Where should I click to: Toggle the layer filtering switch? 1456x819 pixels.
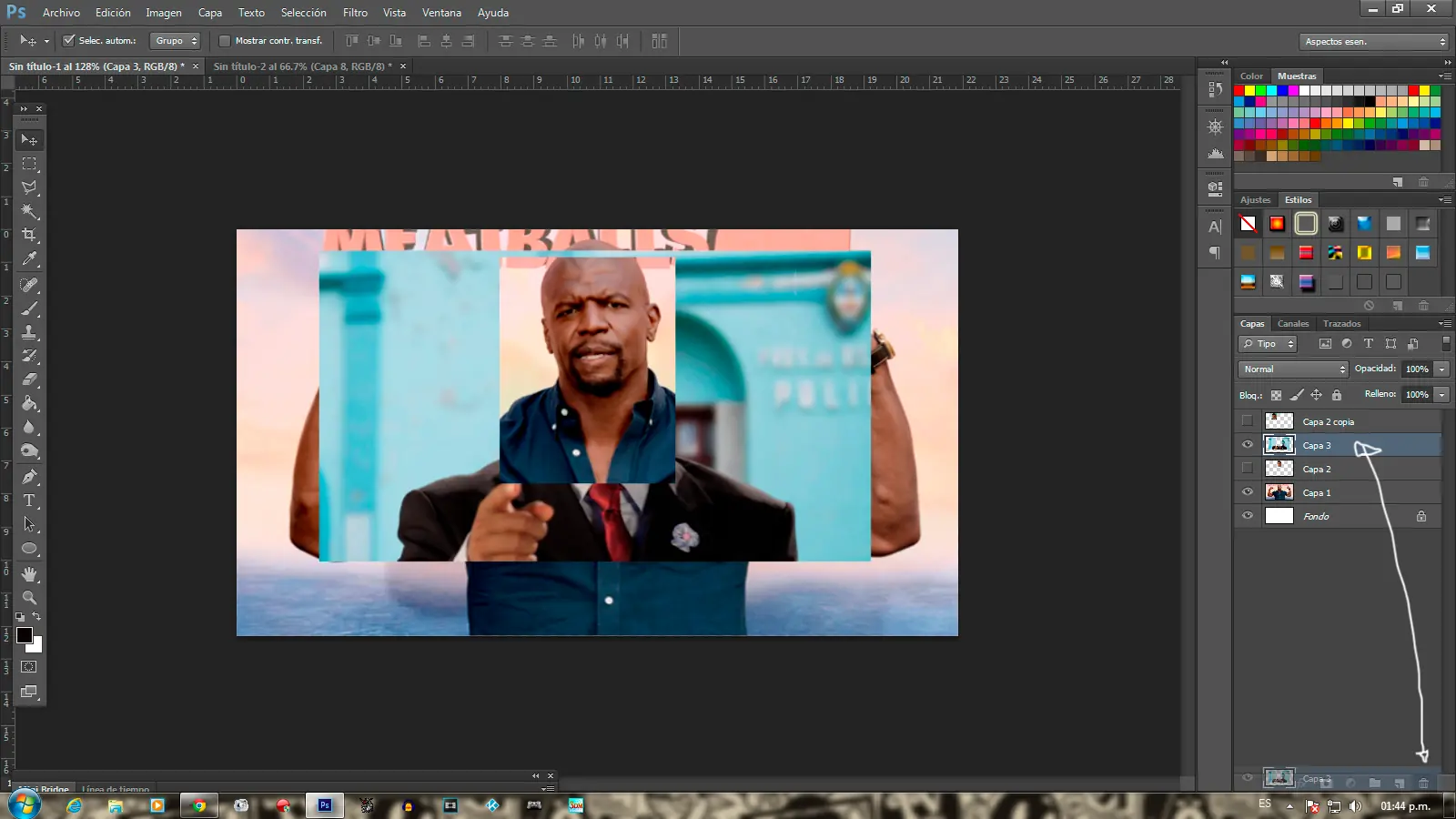(x=1446, y=344)
